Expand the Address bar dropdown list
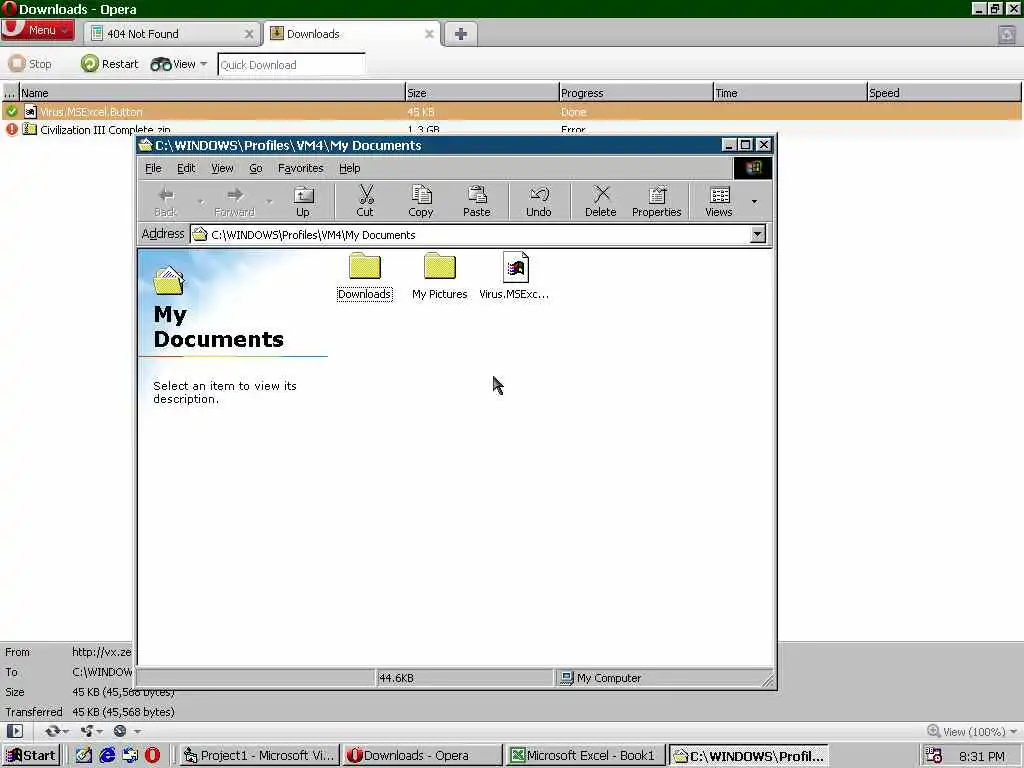Screen dimensions: 1024x768 click(x=758, y=234)
